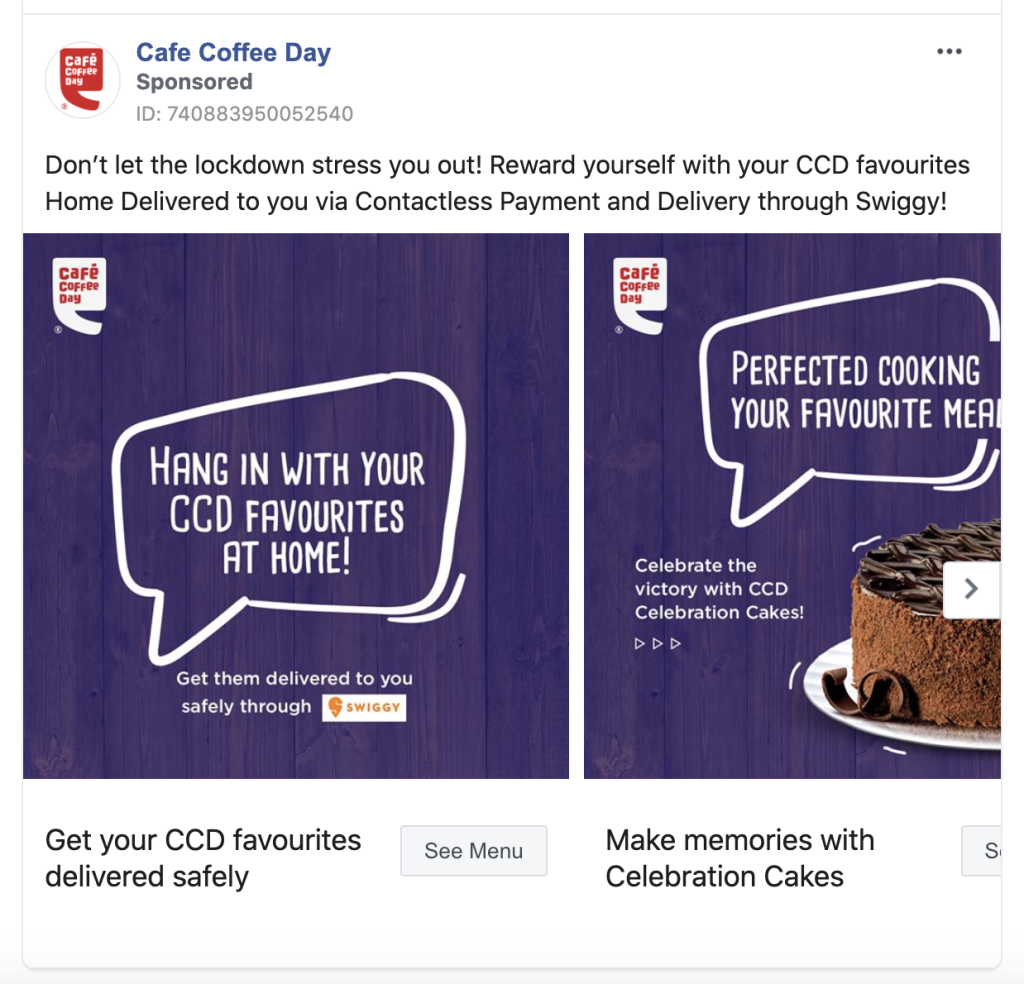Viewport: 1024px width, 984px height.
Task: Click the Cafe Coffee Day profile logo
Action: pos(83,81)
